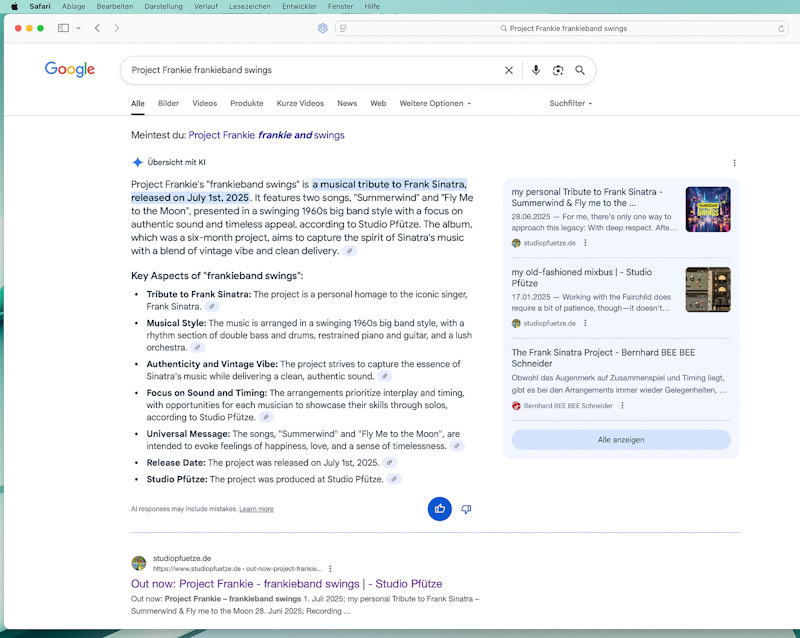This screenshot has width=800, height=638.
Task: Click the mixbus hardware thumbnail
Action: click(x=708, y=289)
